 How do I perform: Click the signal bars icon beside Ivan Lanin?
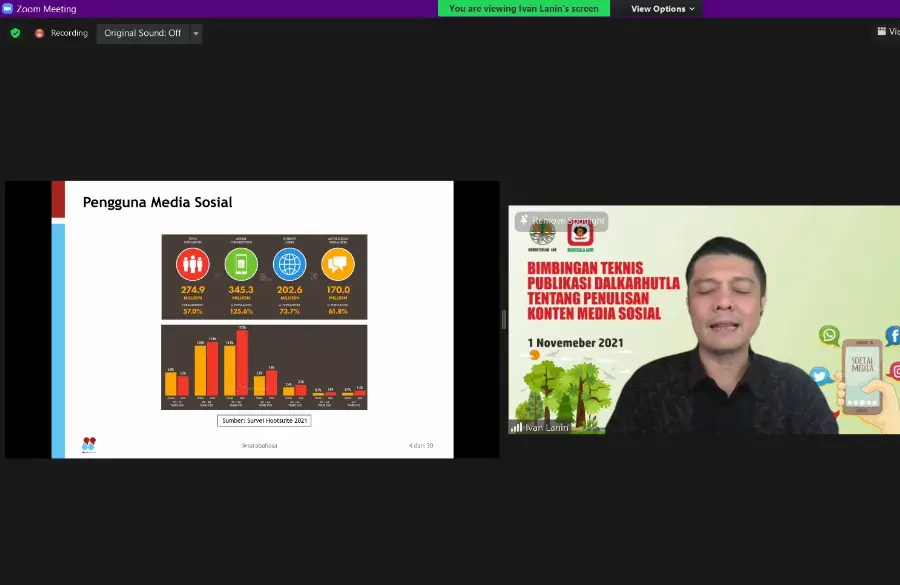516,427
